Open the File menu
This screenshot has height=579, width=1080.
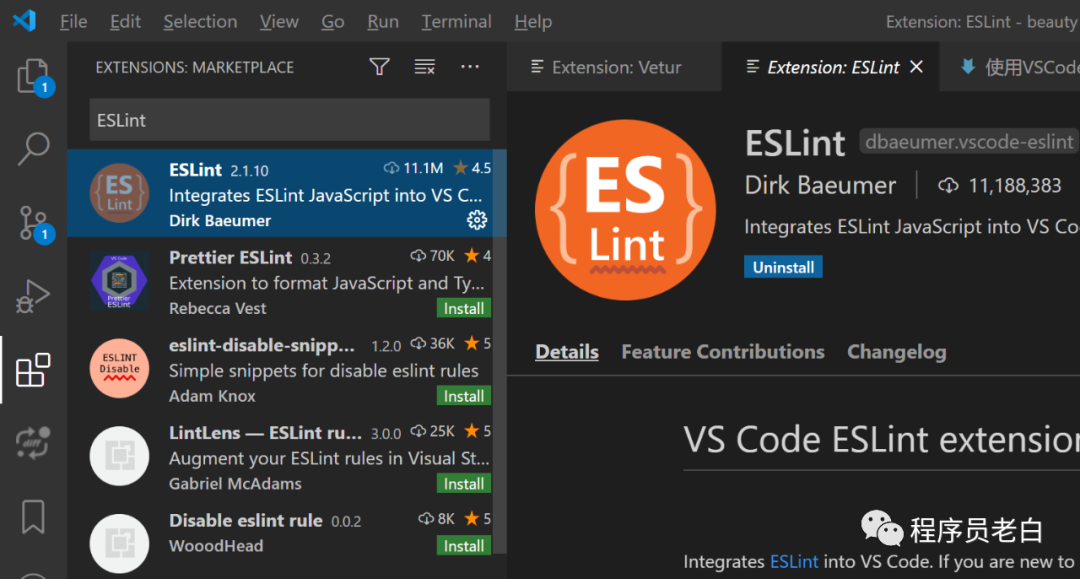(x=73, y=21)
